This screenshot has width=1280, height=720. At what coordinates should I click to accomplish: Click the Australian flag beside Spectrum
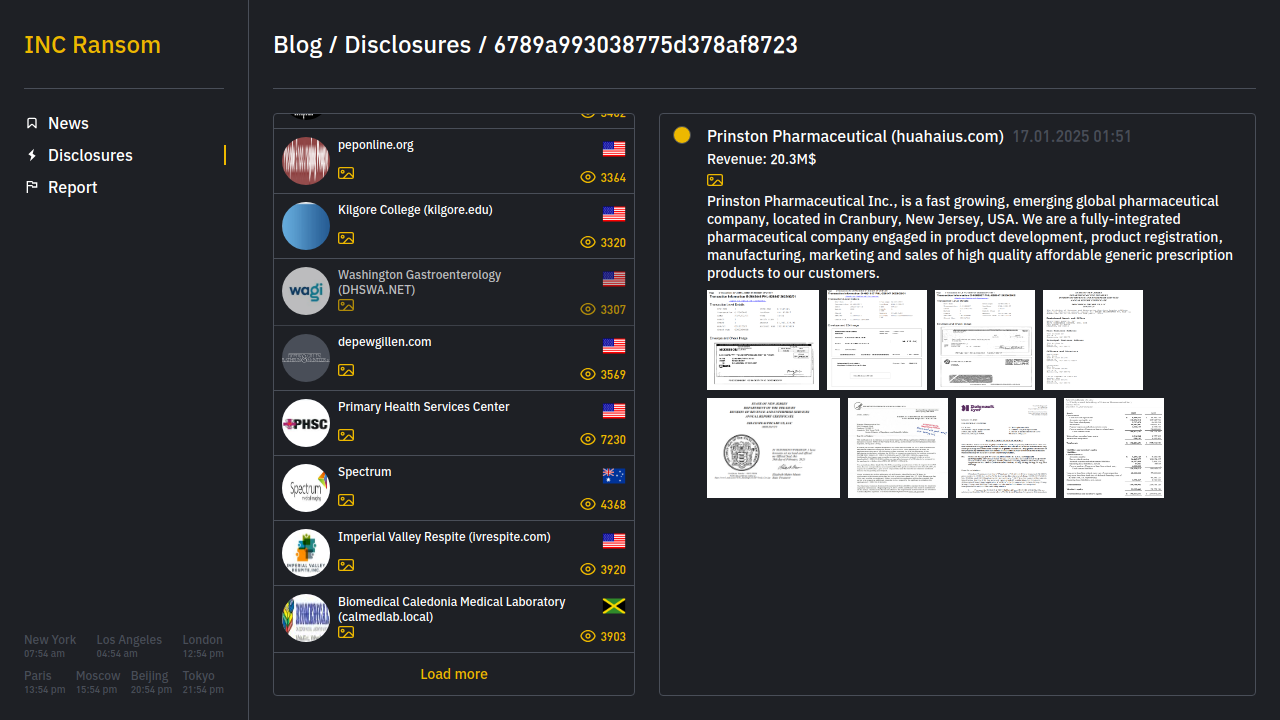pos(614,476)
